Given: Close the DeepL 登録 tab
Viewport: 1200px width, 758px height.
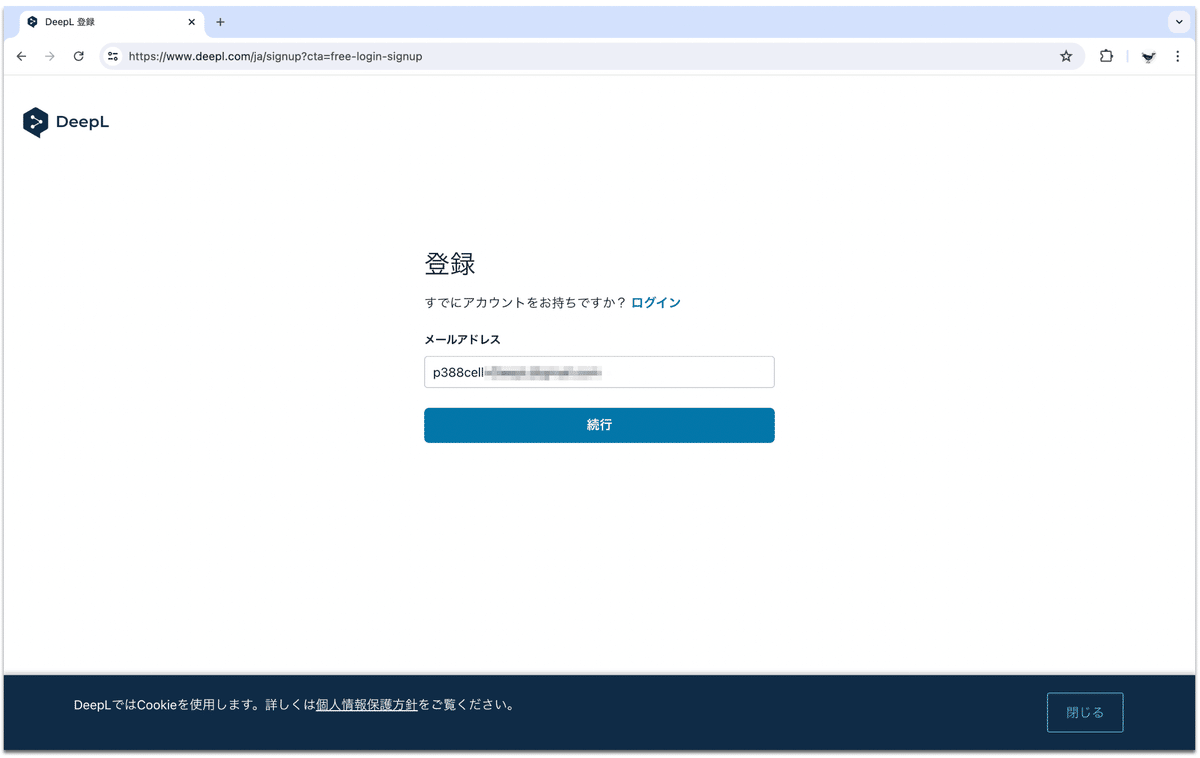Looking at the screenshot, I should click(191, 21).
